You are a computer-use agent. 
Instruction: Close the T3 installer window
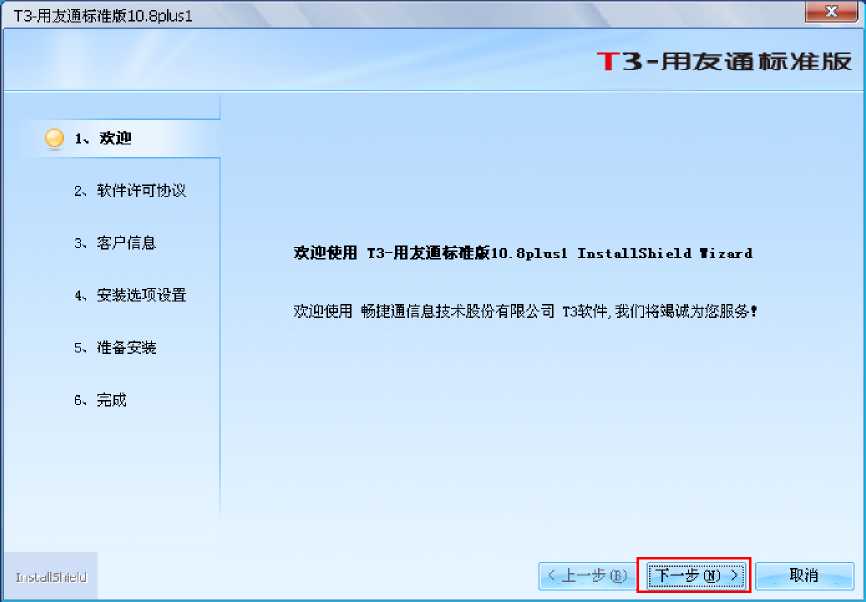(831, 11)
